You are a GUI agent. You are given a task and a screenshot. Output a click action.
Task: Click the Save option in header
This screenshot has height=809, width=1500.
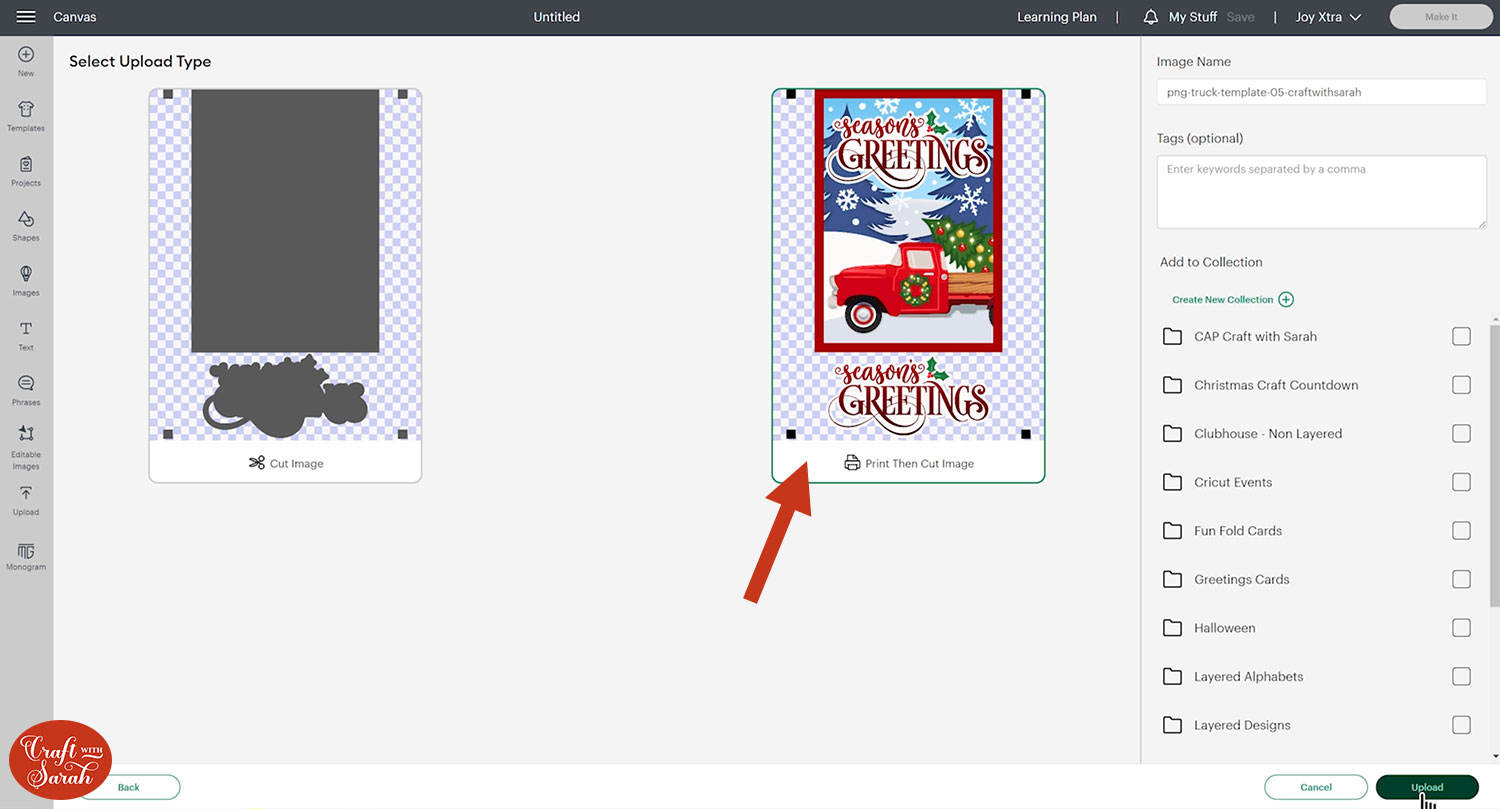pos(1241,17)
